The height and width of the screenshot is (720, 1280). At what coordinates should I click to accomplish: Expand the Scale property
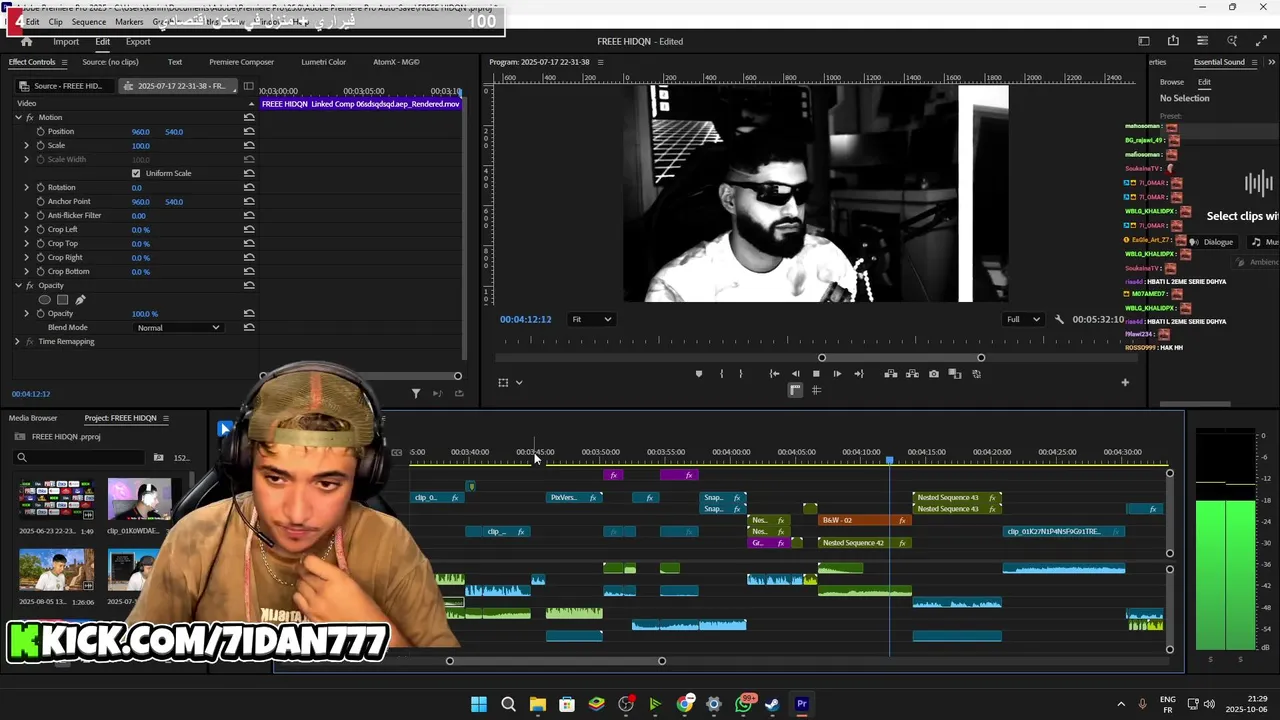pos(27,145)
